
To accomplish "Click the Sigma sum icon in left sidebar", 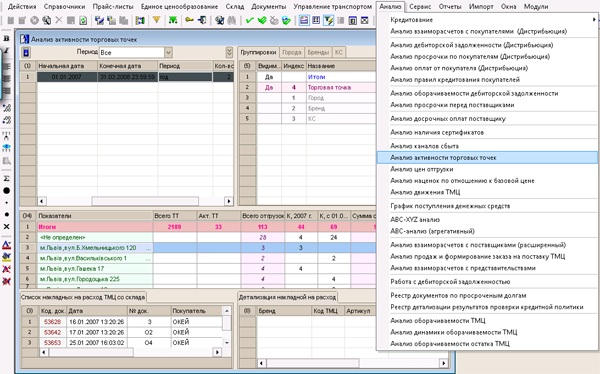I will point(7,178).
